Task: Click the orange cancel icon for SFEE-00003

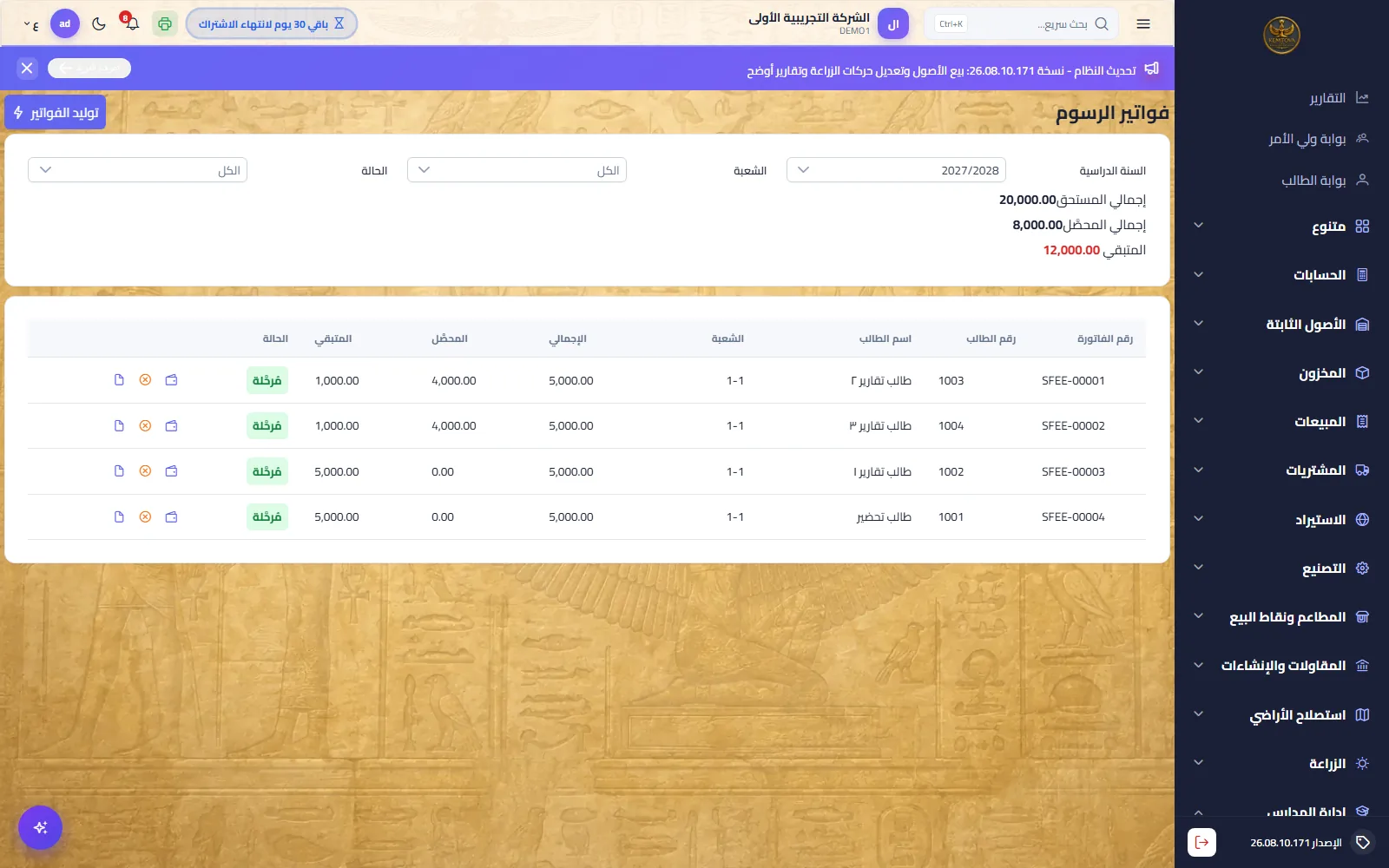Action: (145, 471)
